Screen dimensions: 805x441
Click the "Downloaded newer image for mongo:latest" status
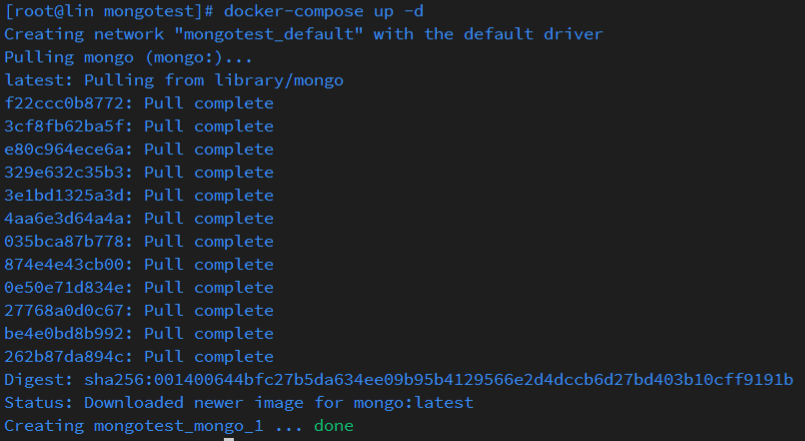coord(278,402)
